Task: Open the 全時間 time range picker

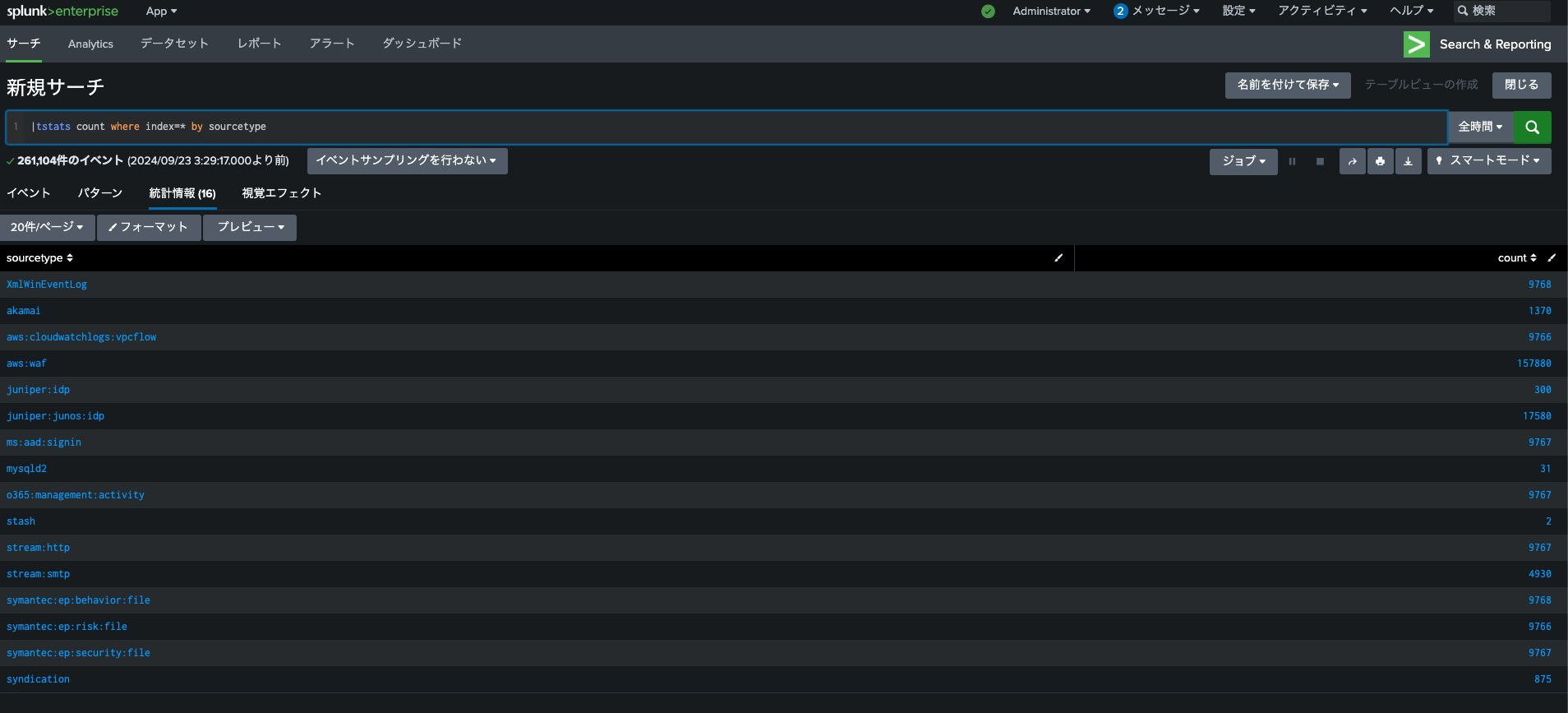Action: 1480,127
